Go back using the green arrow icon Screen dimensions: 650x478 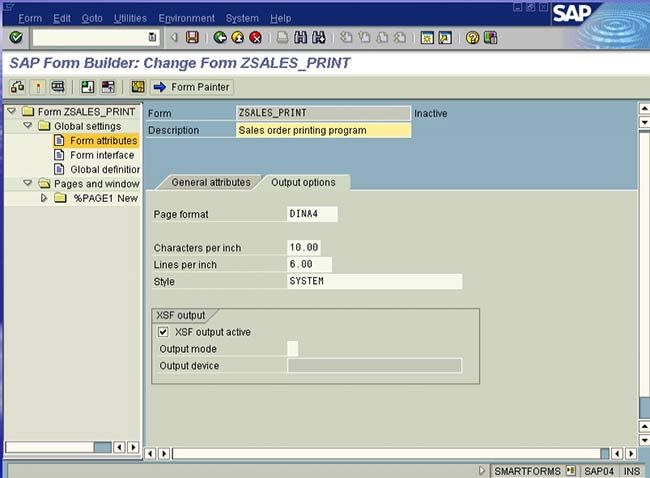click(x=220, y=38)
